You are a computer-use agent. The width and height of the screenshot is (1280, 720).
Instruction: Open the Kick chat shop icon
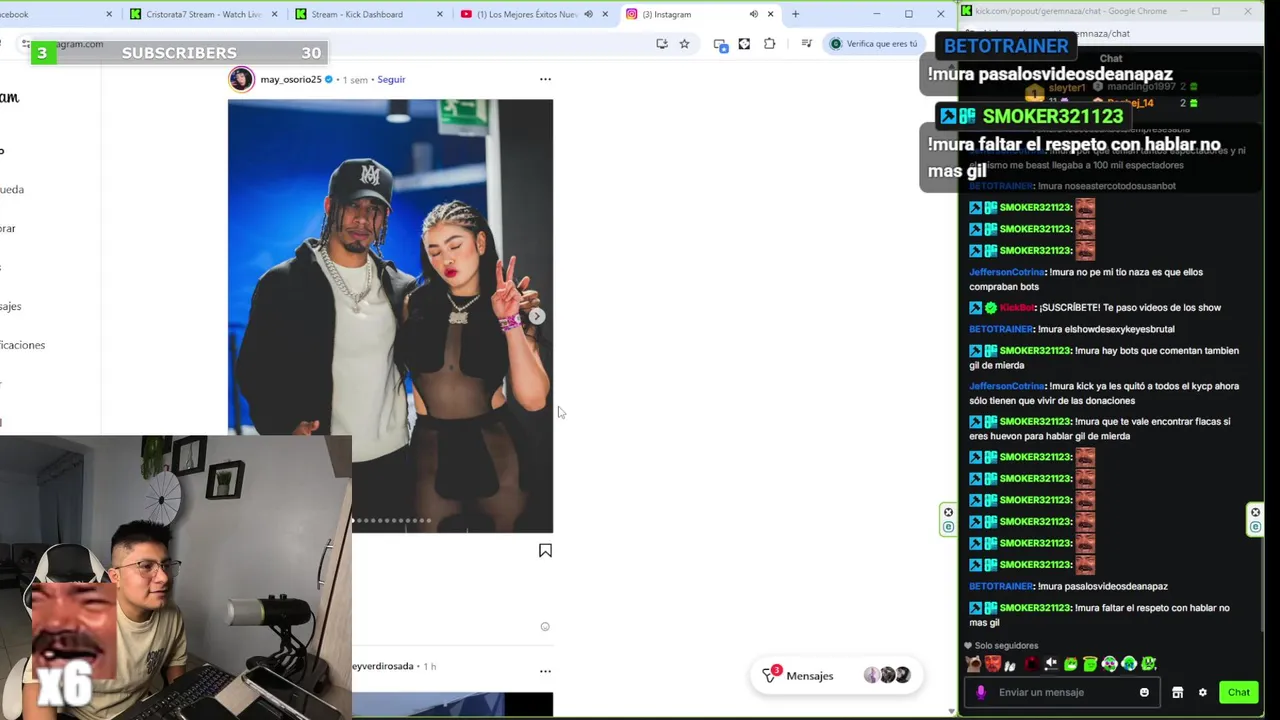(1177, 692)
